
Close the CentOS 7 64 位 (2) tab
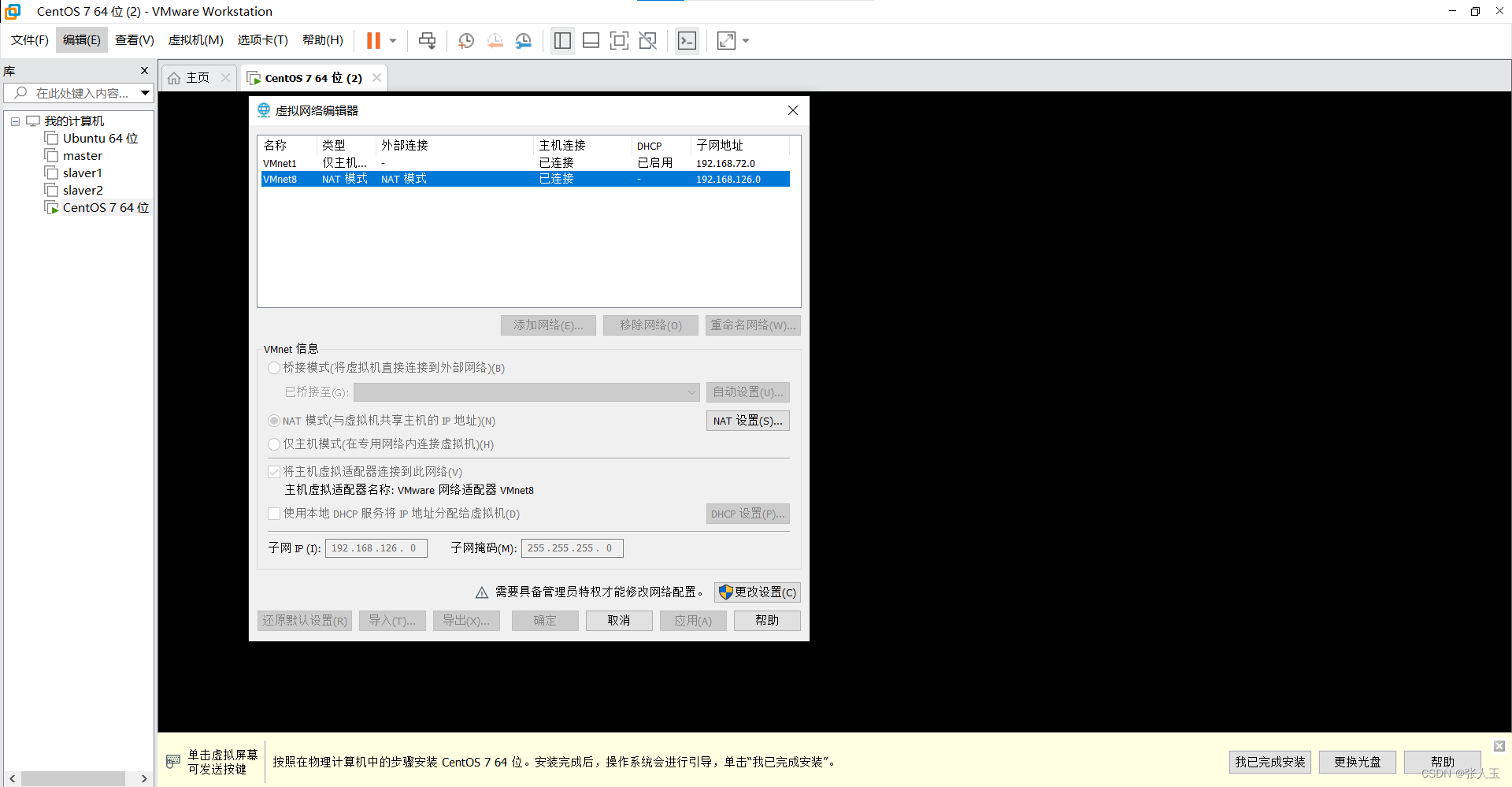(x=377, y=77)
